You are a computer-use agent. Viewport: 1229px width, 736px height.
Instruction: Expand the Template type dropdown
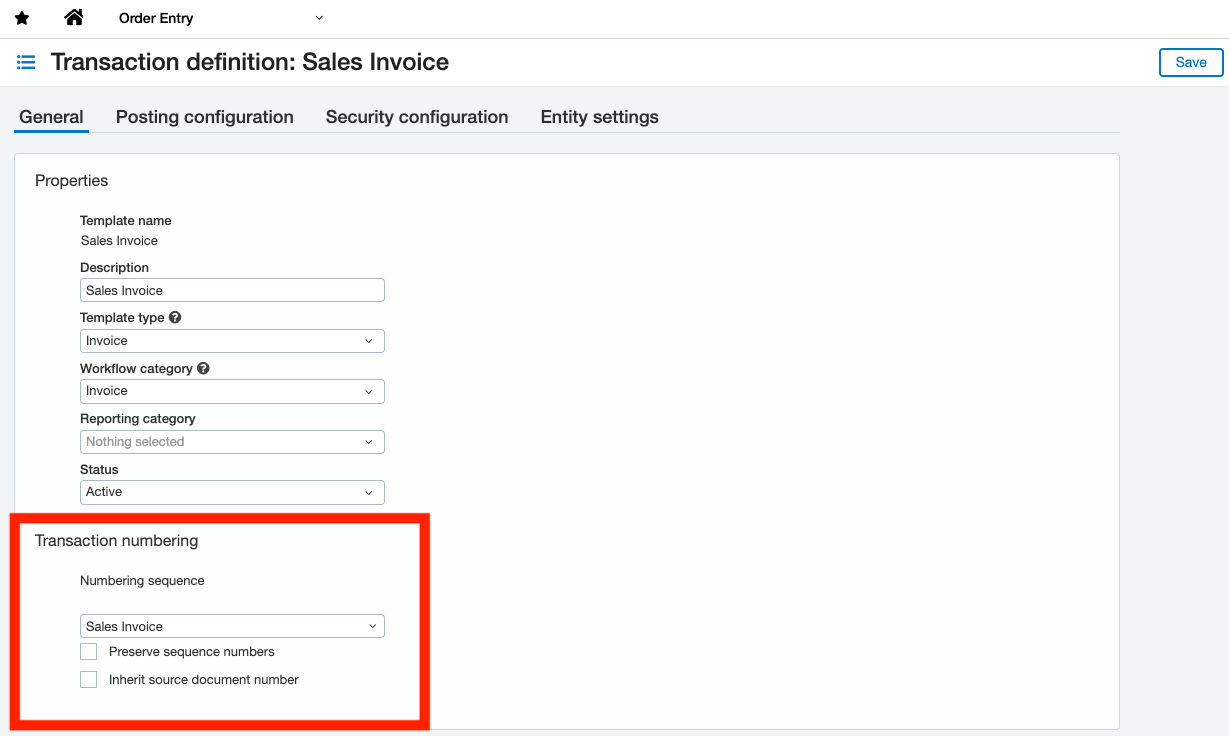click(x=232, y=341)
